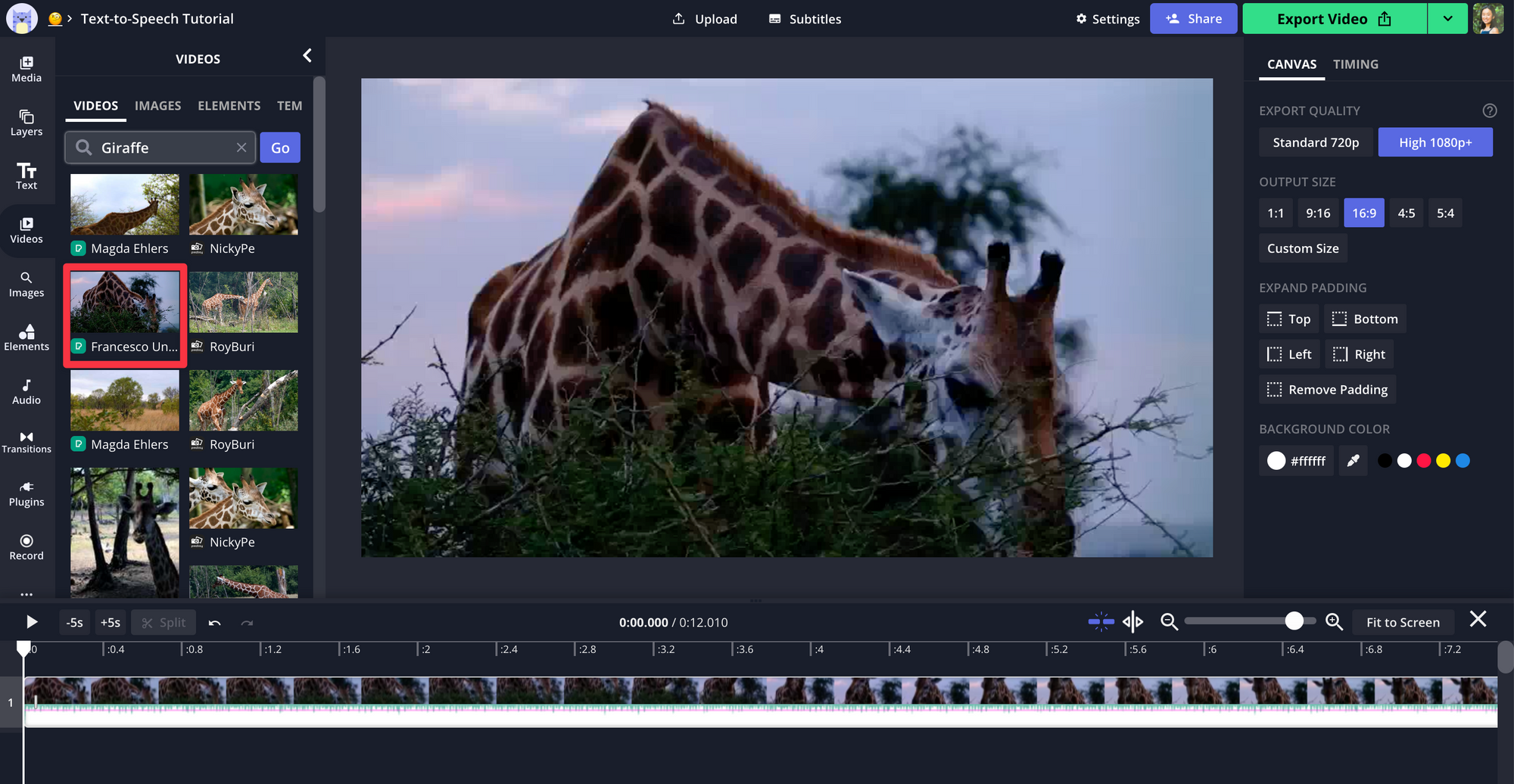Open the Transitions panel
1514x784 pixels.
(x=26, y=442)
